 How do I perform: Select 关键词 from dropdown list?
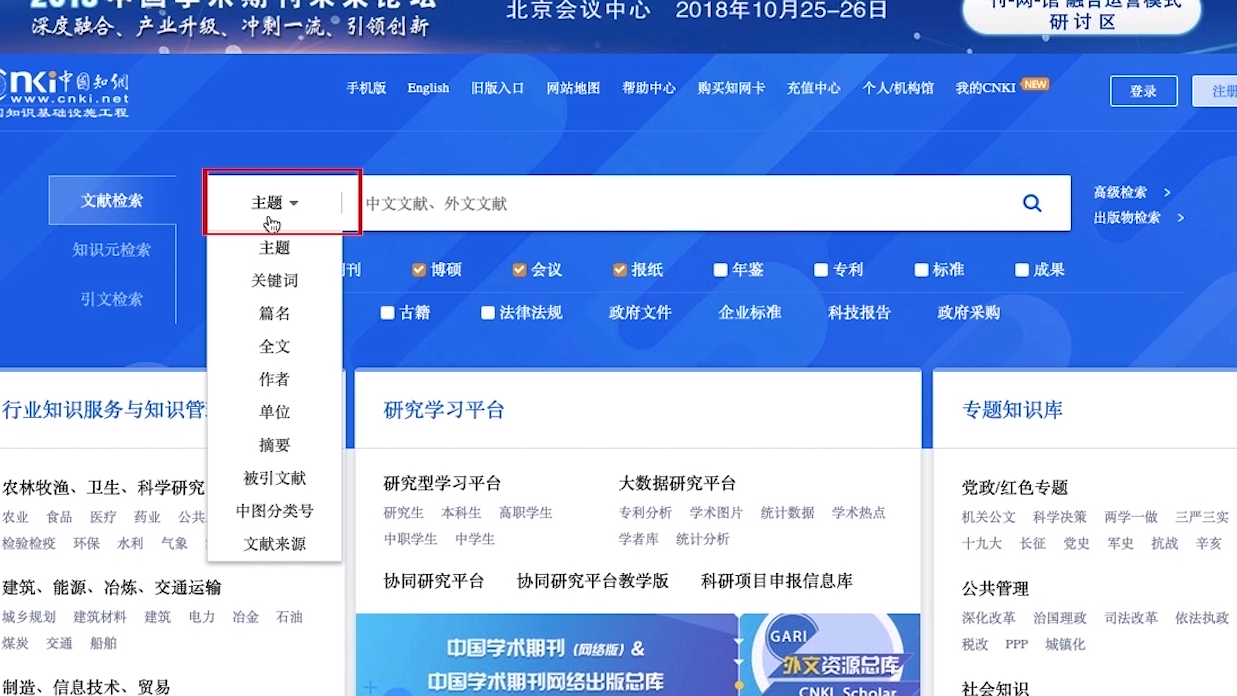click(275, 281)
